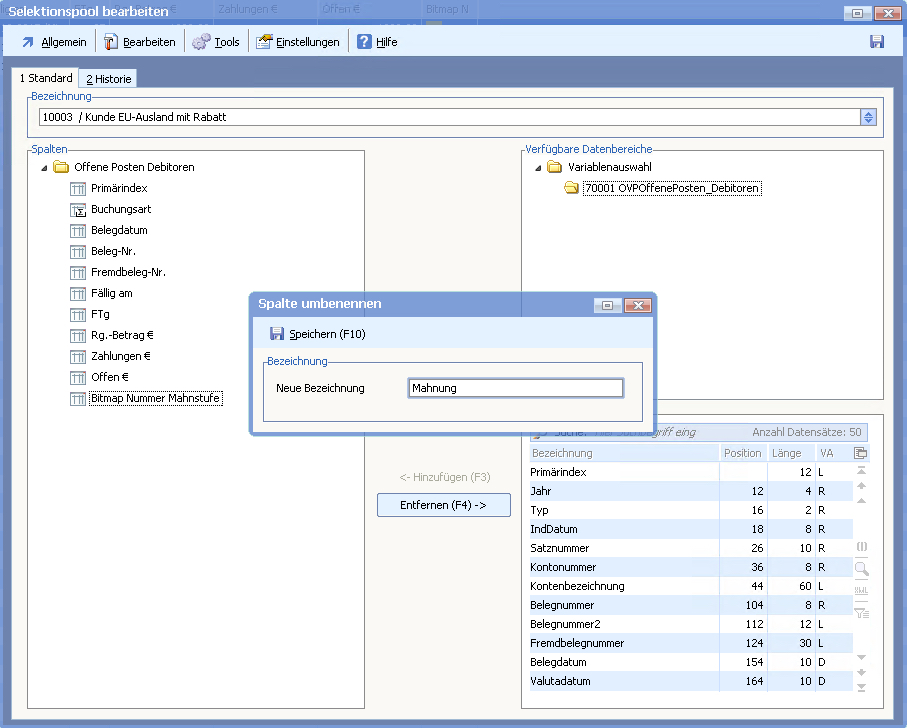Click the save disk icon in main toolbar
907x728 pixels.
(877, 42)
